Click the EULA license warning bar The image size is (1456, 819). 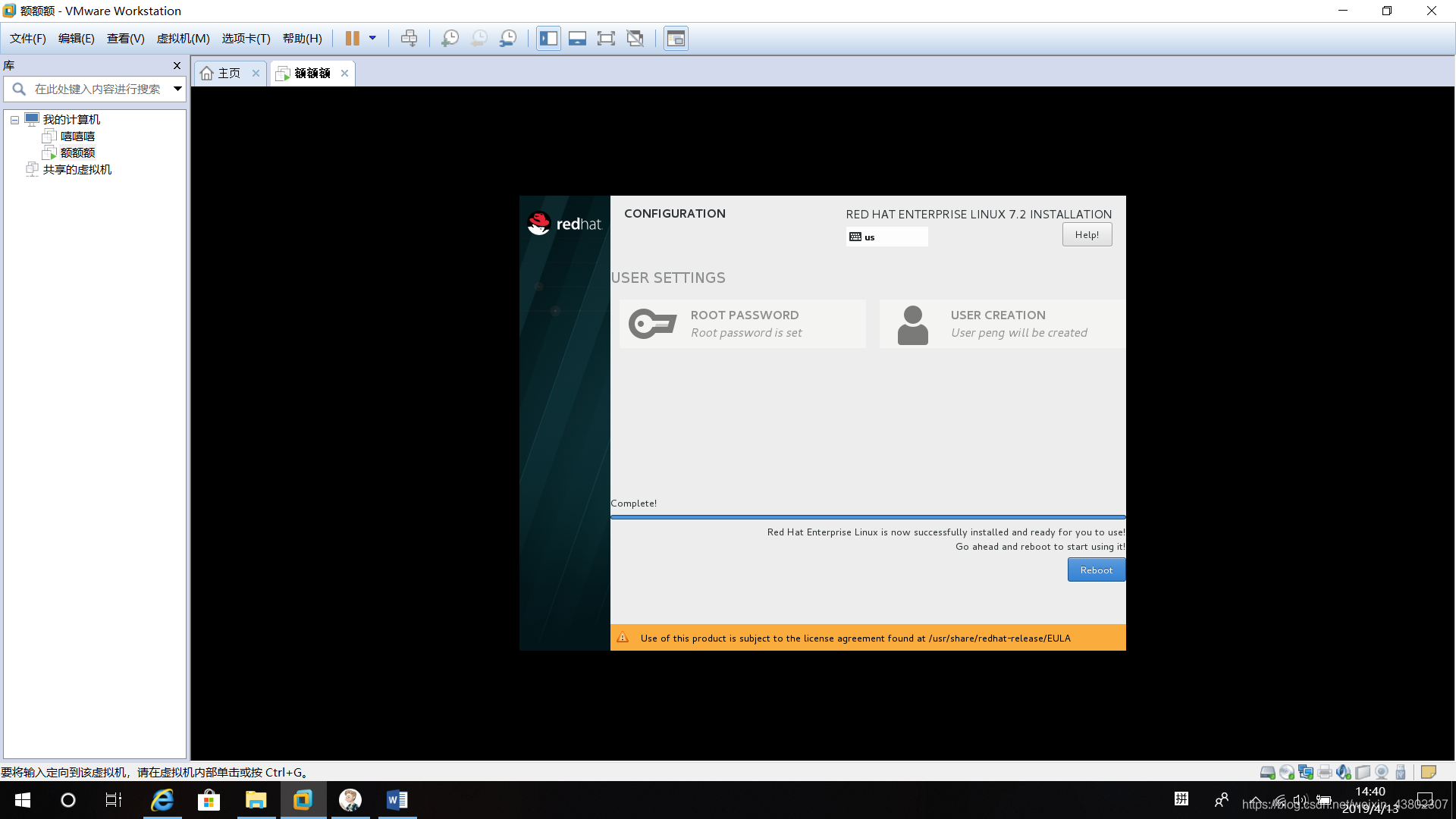[x=868, y=638]
